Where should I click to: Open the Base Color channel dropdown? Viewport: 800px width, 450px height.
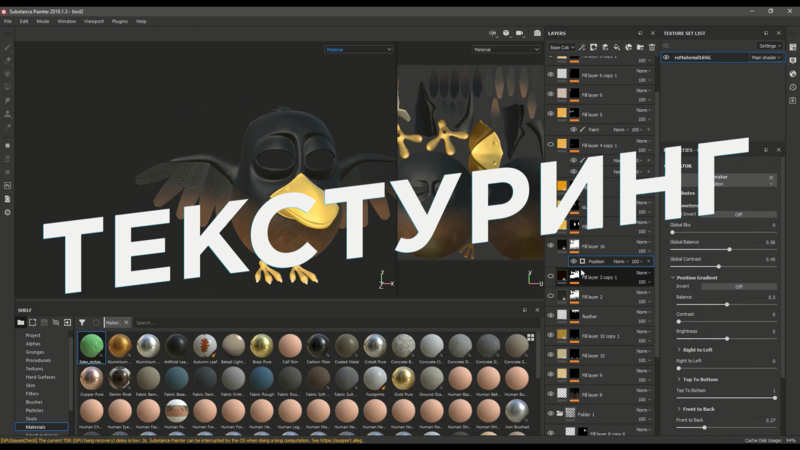[560, 47]
